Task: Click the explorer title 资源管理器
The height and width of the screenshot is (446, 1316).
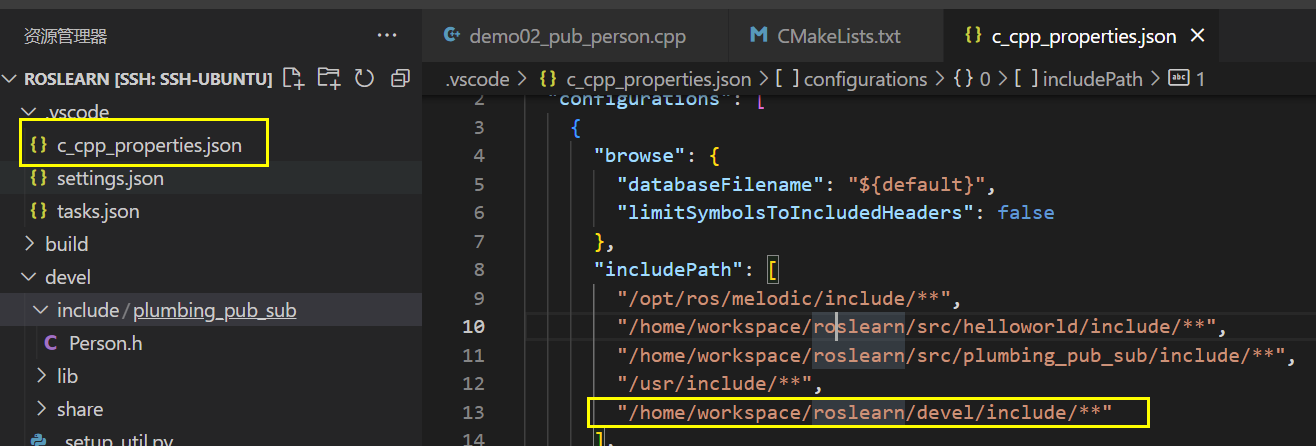Action: (66, 37)
